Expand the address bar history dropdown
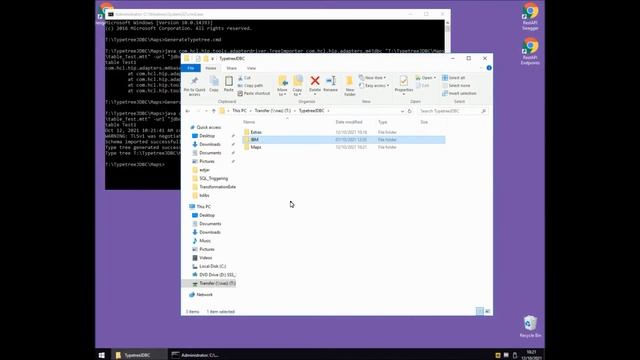 coord(402,111)
